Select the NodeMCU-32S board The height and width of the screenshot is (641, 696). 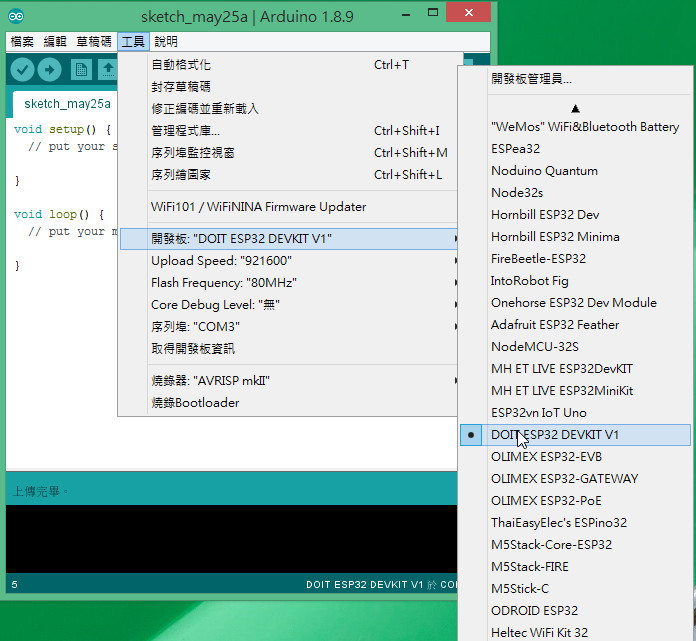coord(576,347)
